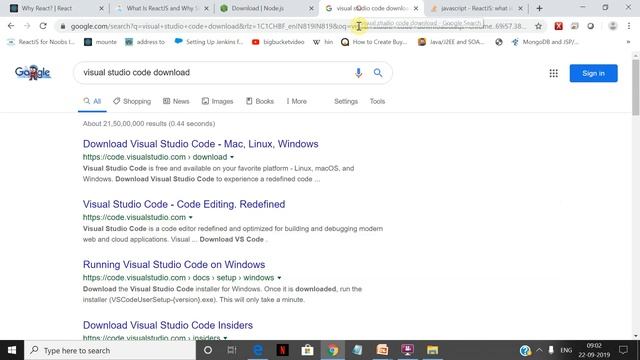The height and width of the screenshot is (360, 640).
Task: Open dropdown beside the insiders URL
Action: click(x=225, y=338)
